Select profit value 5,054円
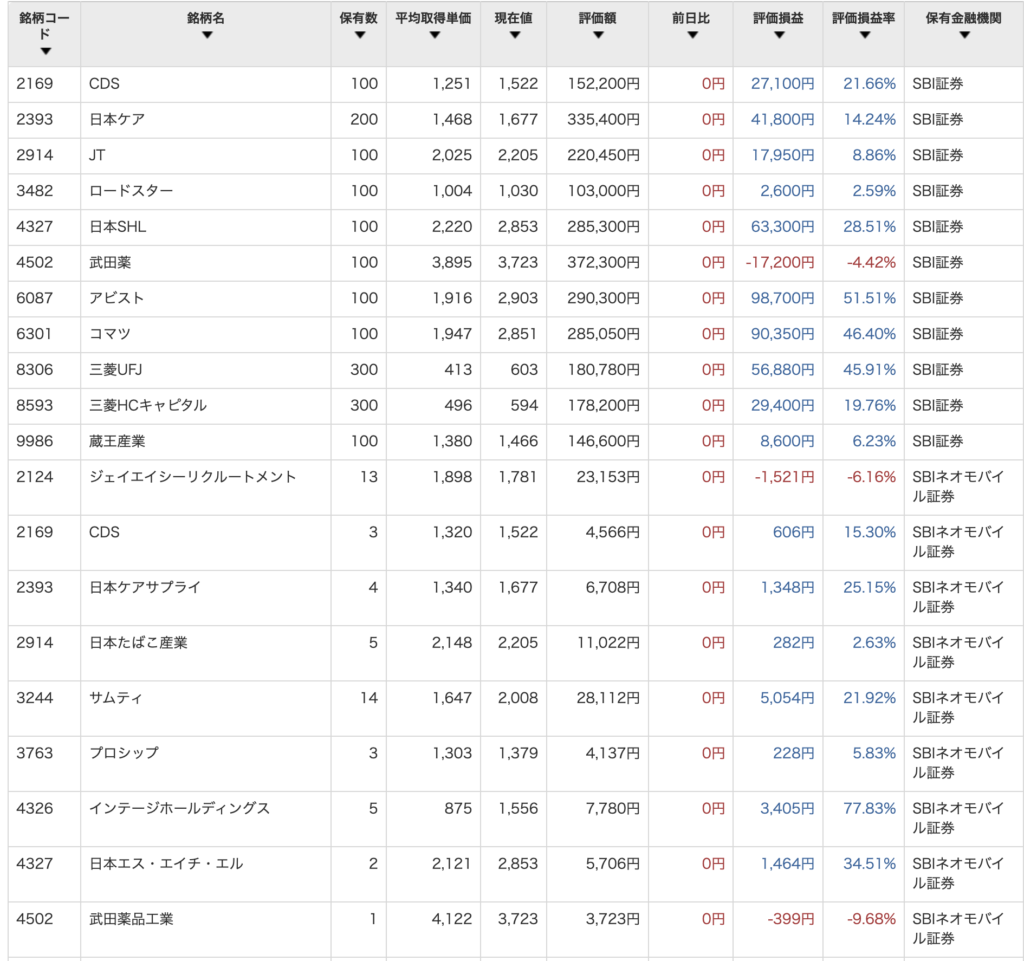Screen dimensions: 1024x961 (787, 698)
